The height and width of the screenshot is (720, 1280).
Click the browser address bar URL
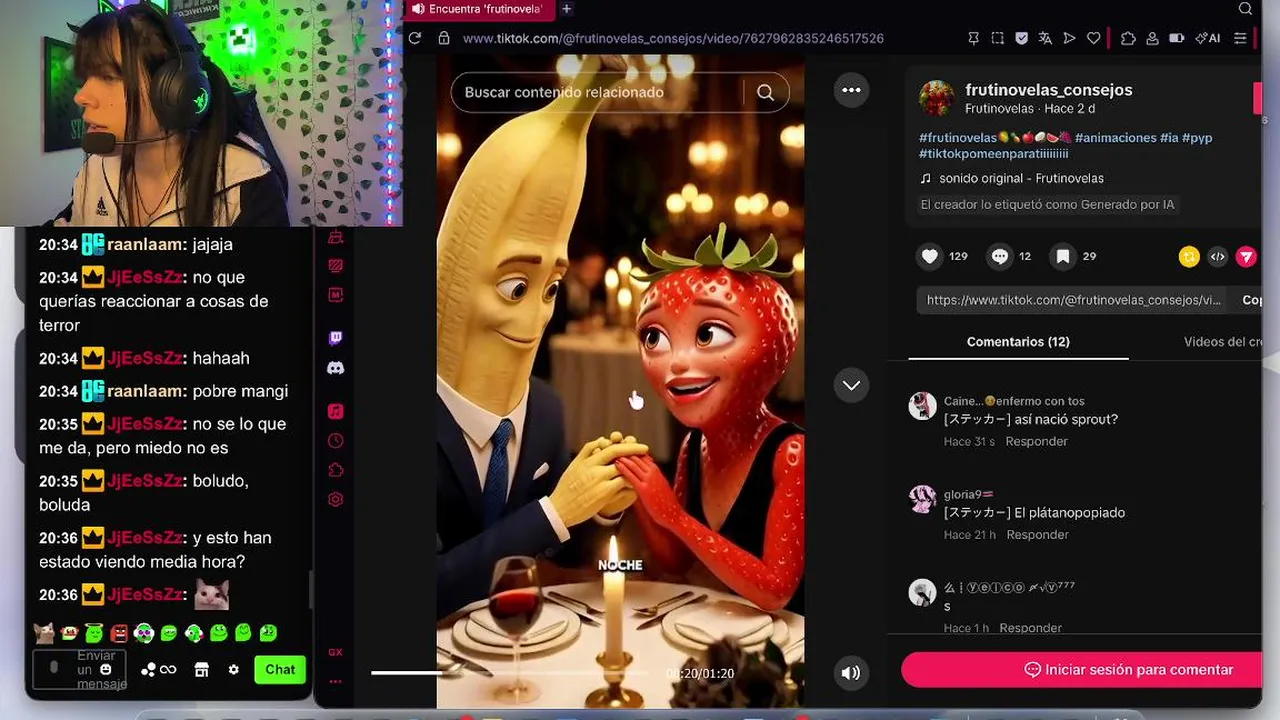[673, 38]
